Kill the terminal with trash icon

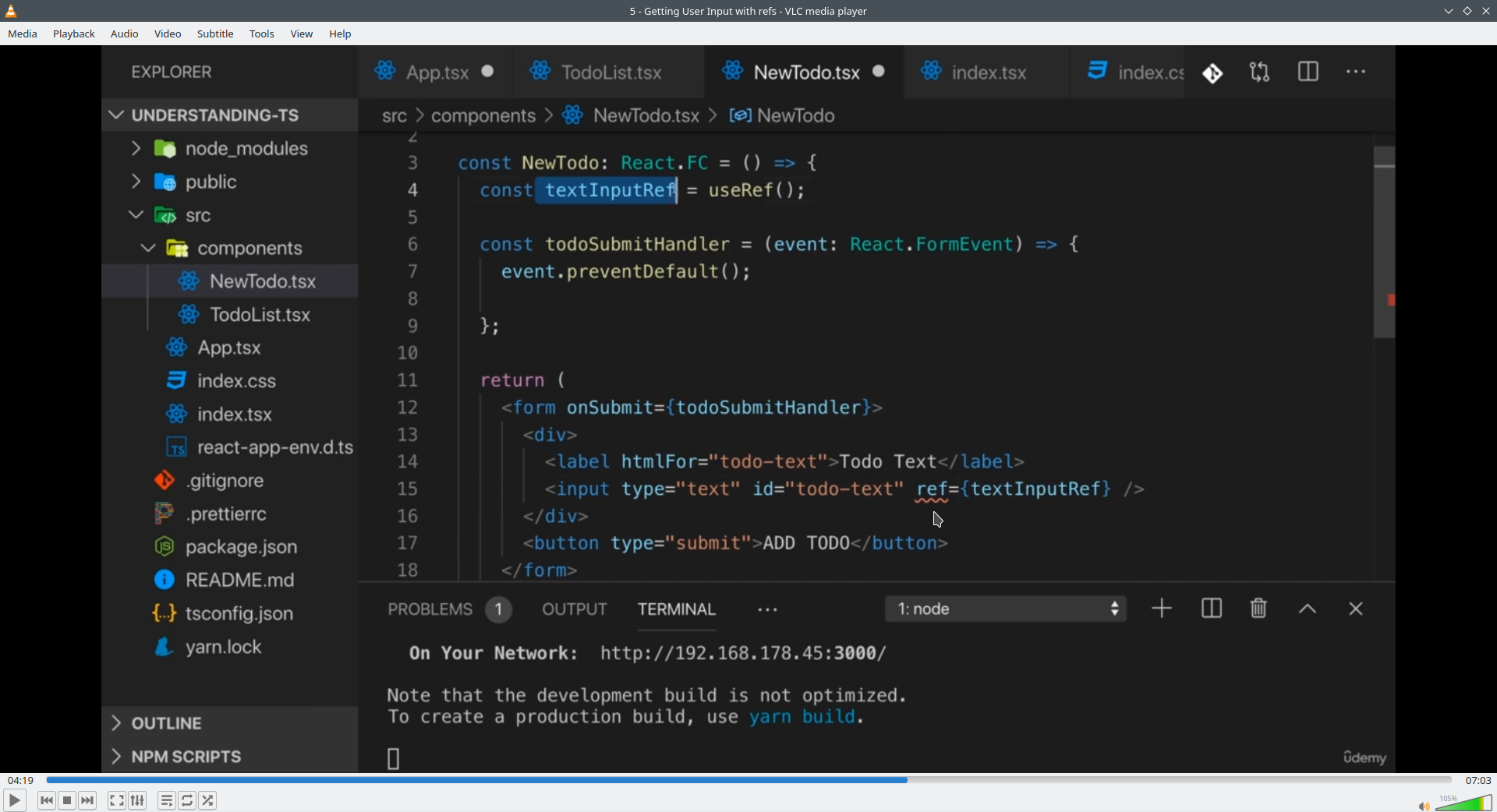pos(1258,609)
